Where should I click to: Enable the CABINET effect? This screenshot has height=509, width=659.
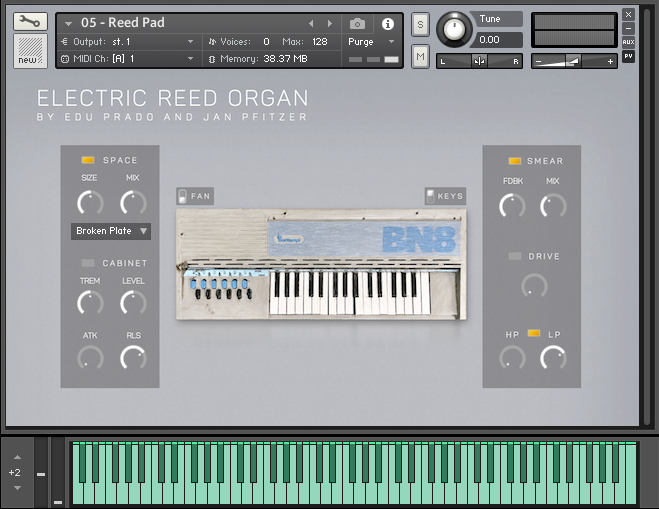88,263
